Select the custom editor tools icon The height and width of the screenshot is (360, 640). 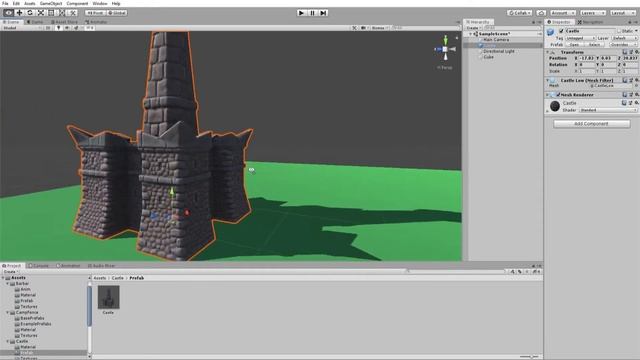click(73, 13)
